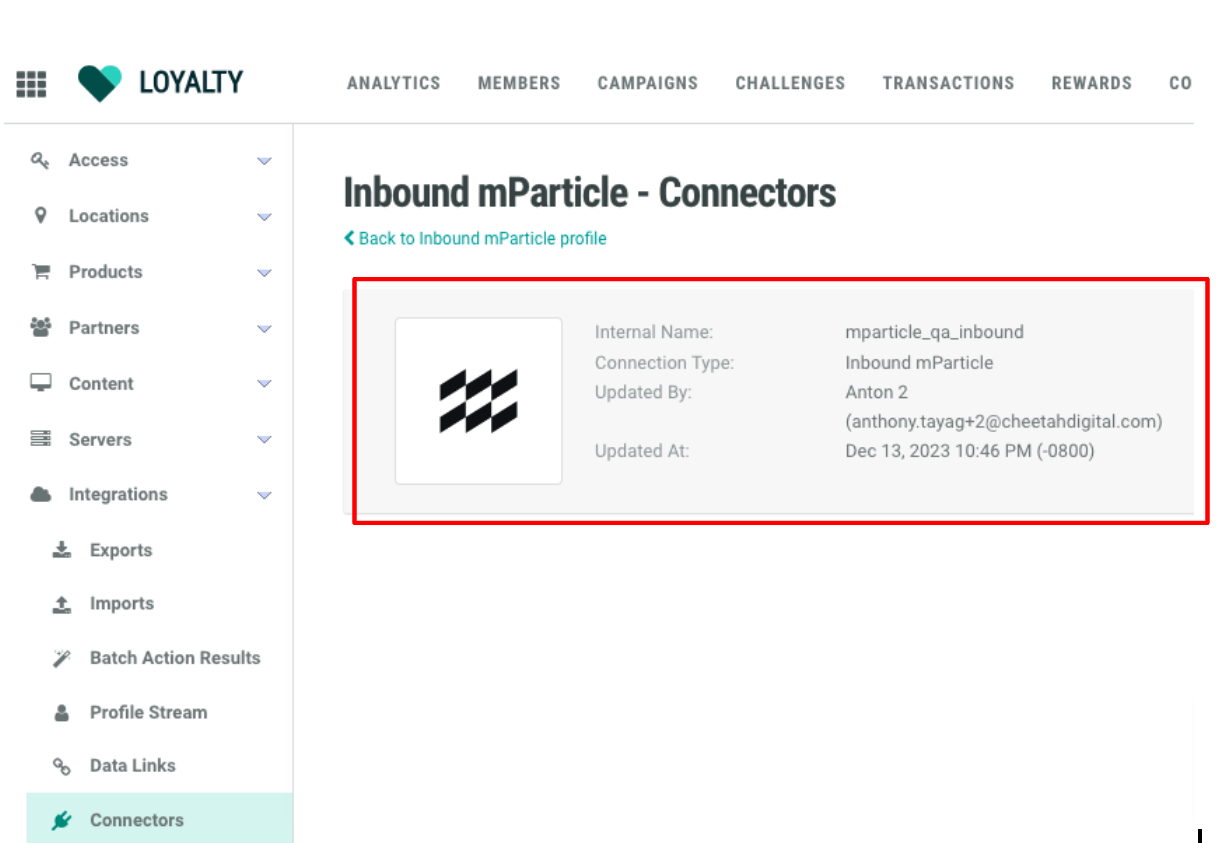
Task: Click the Content menu label
Action: pos(101,384)
